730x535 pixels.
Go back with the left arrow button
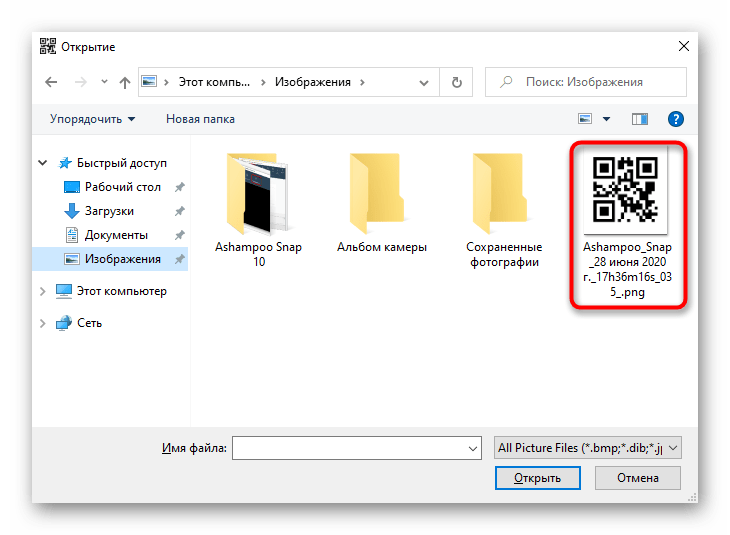51,82
